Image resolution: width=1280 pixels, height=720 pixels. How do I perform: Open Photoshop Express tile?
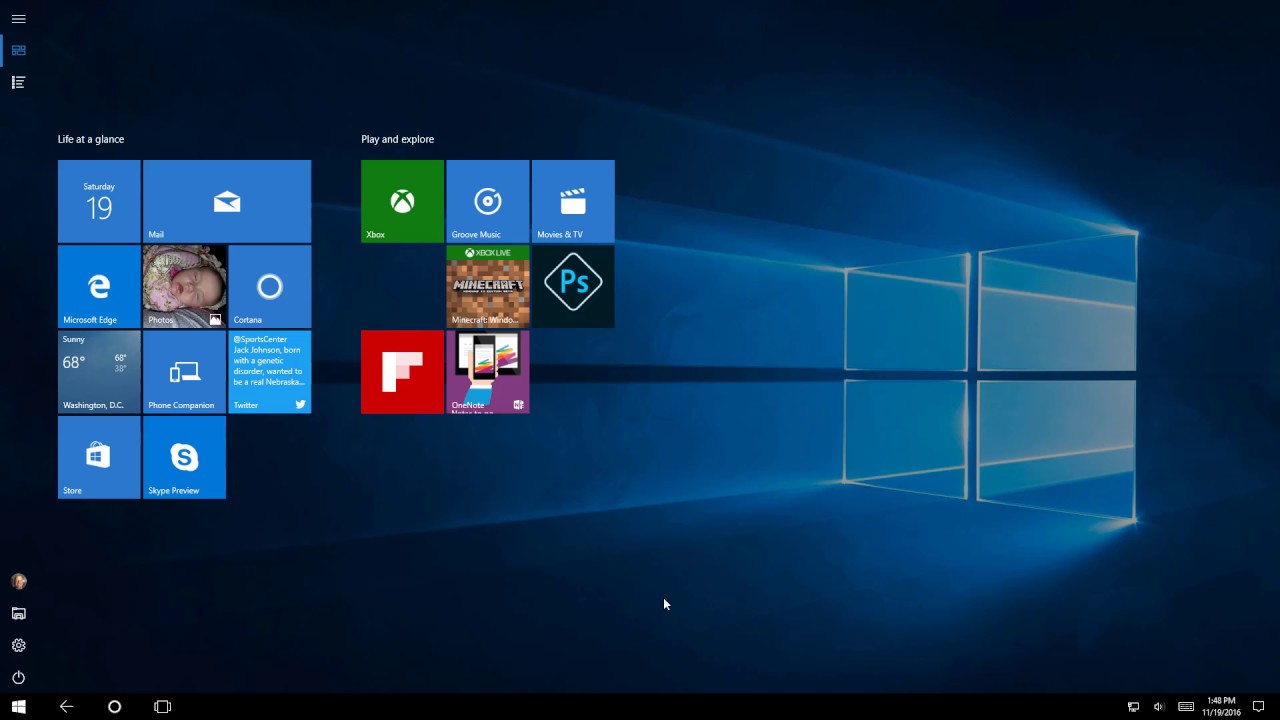coord(573,287)
